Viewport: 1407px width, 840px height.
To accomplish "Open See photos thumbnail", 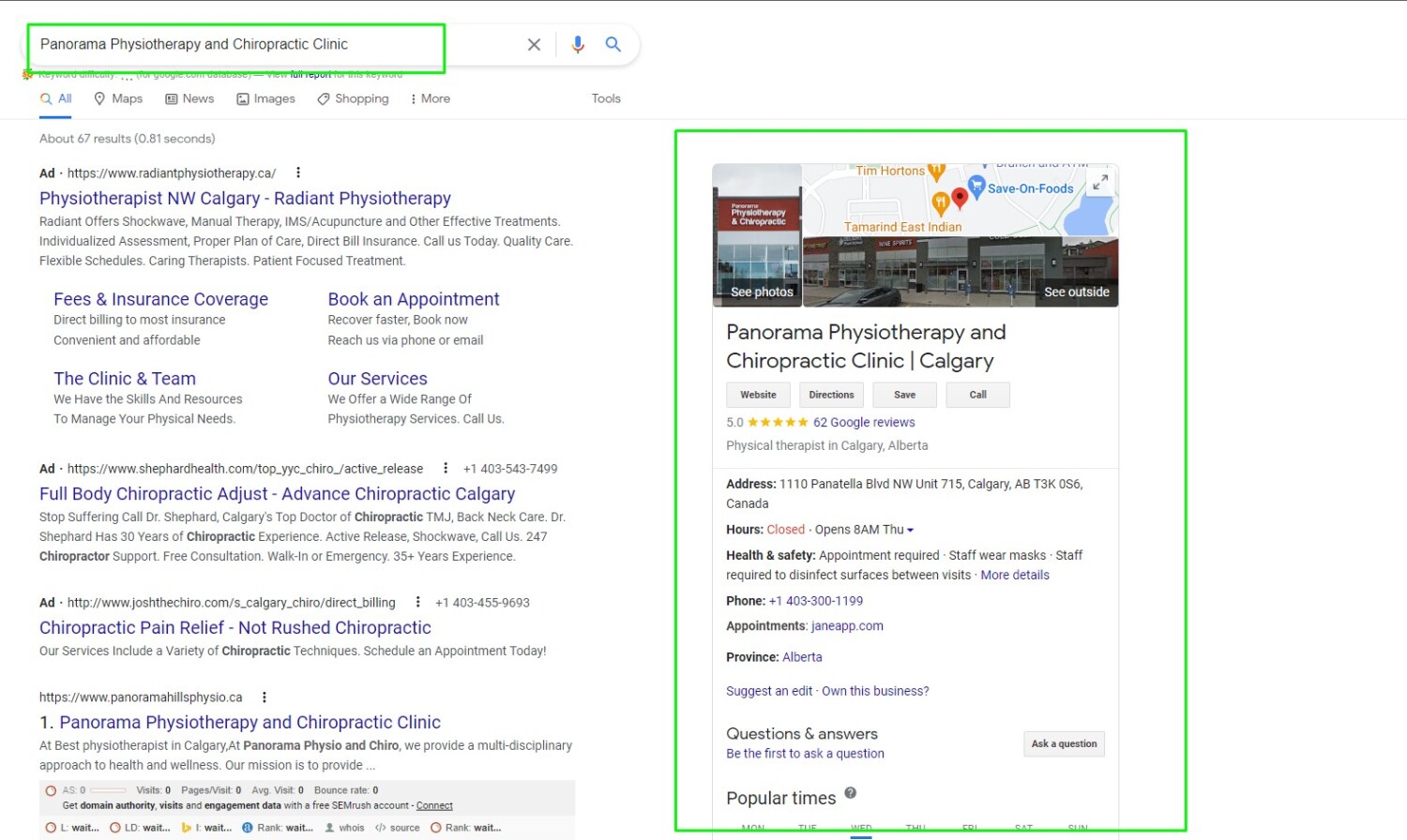I will click(757, 235).
